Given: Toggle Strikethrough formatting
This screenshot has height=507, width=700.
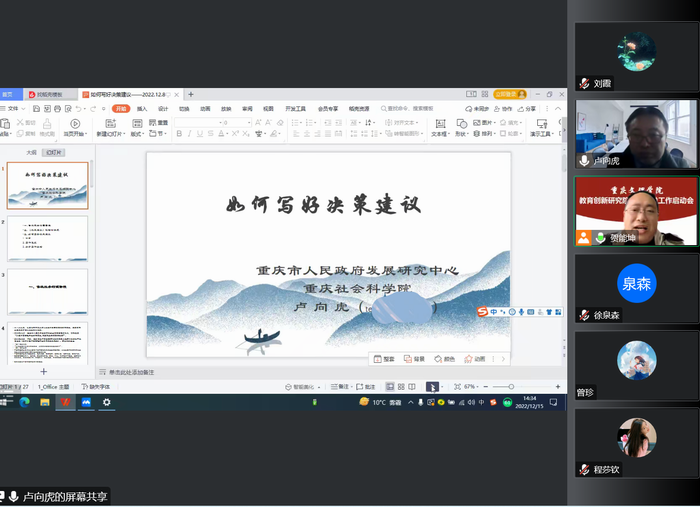Looking at the screenshot, I should 210,133.
